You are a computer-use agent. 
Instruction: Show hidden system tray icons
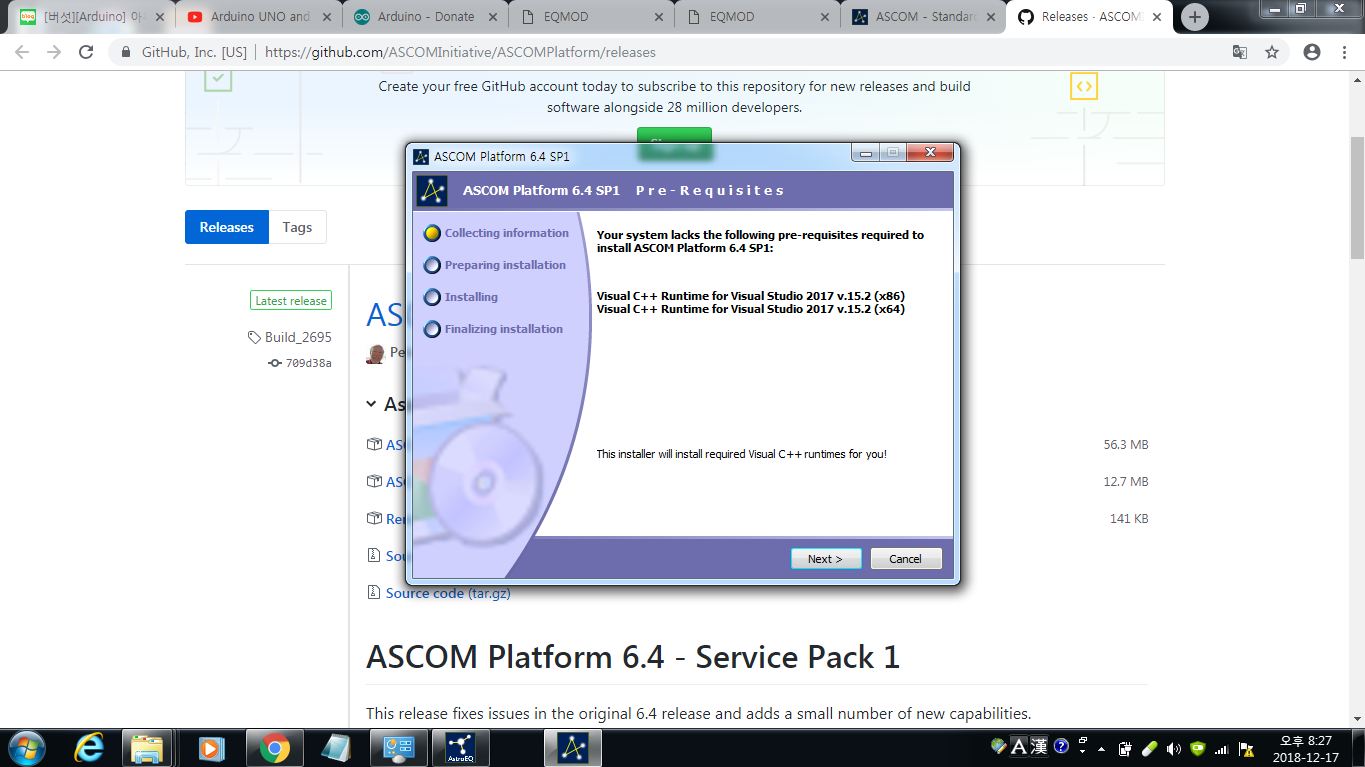click(x=1102, y=748)
